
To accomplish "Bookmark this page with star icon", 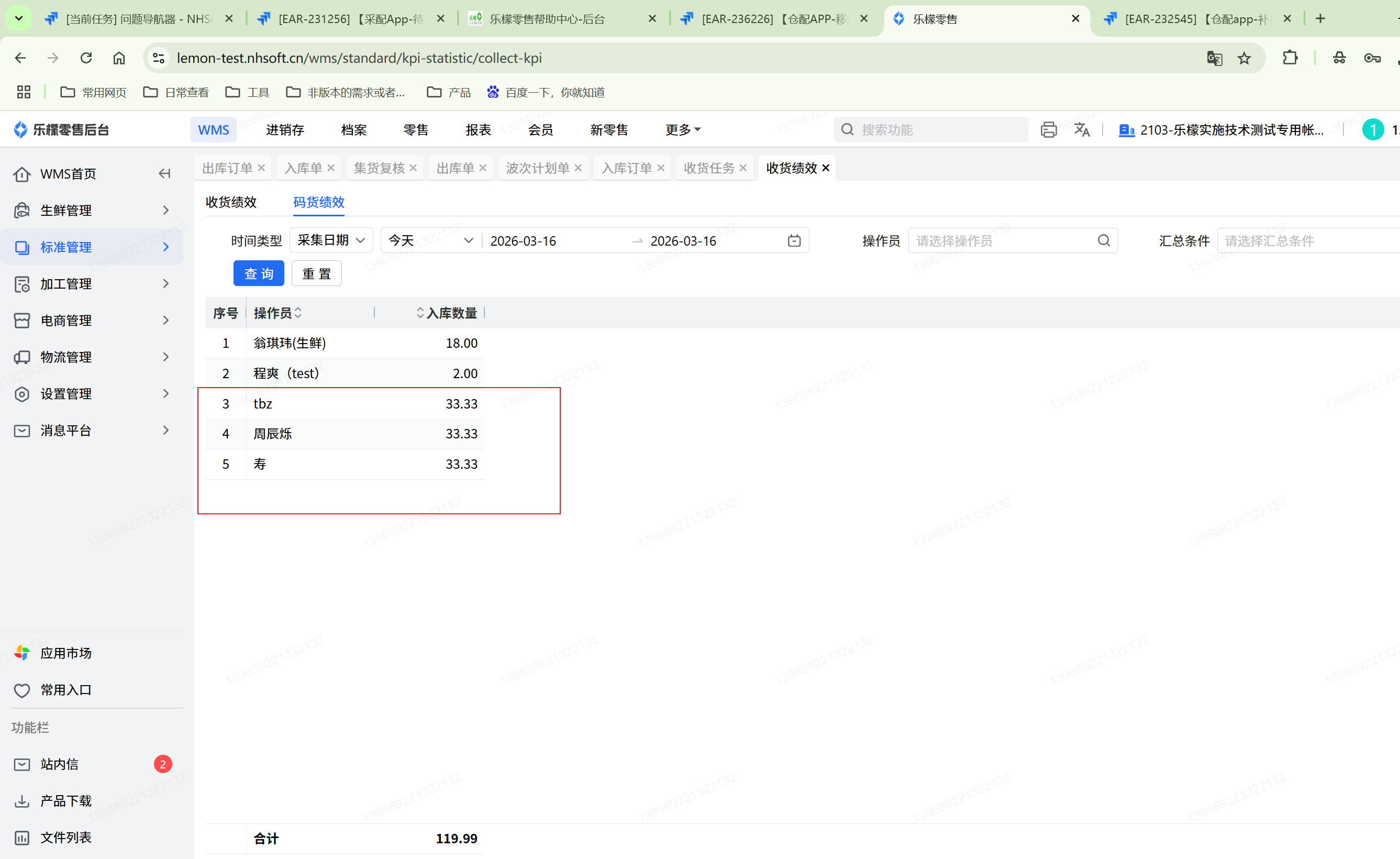I will 1244,58.
